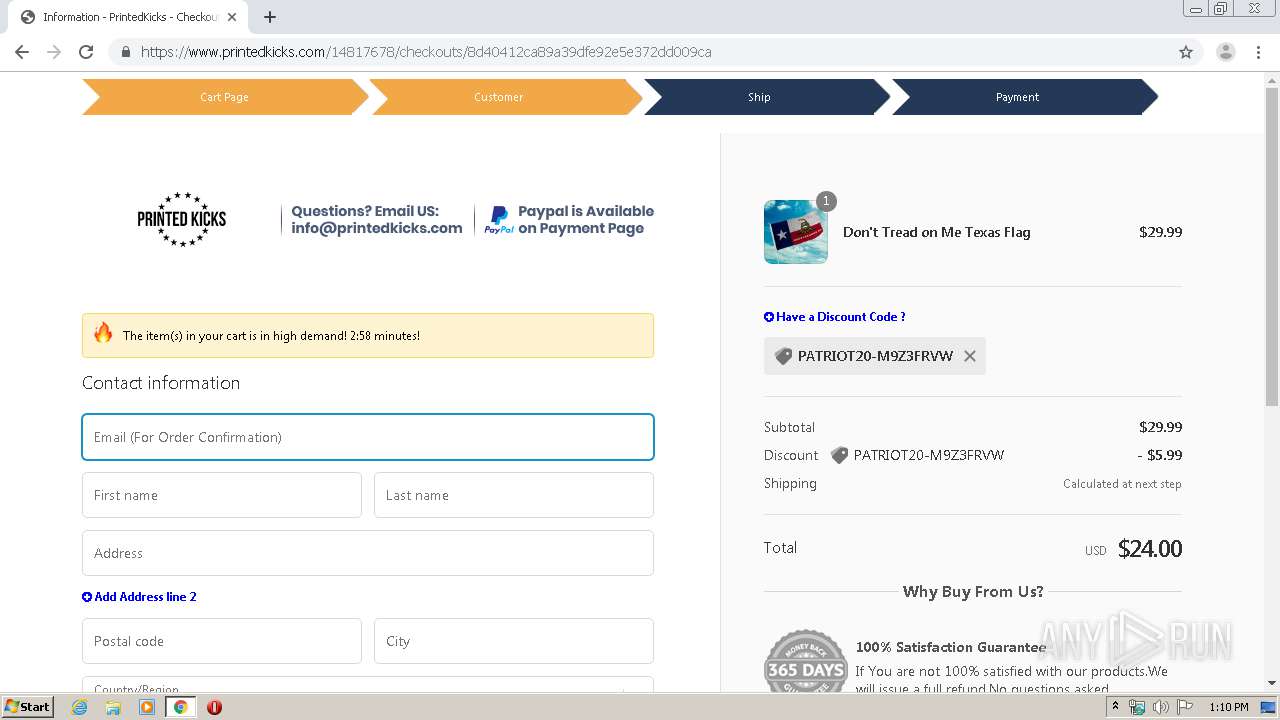Click the high demand timer notice text
Viewport: 1280px width, 720px height.
(271, 336)
